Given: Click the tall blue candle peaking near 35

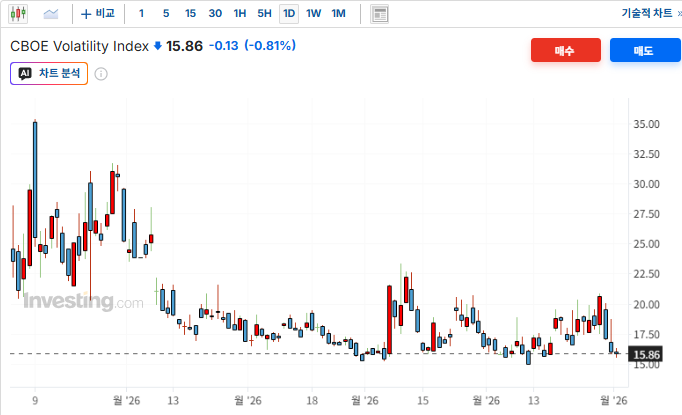Looking at the screenshot, I should [x=35, y=180].
